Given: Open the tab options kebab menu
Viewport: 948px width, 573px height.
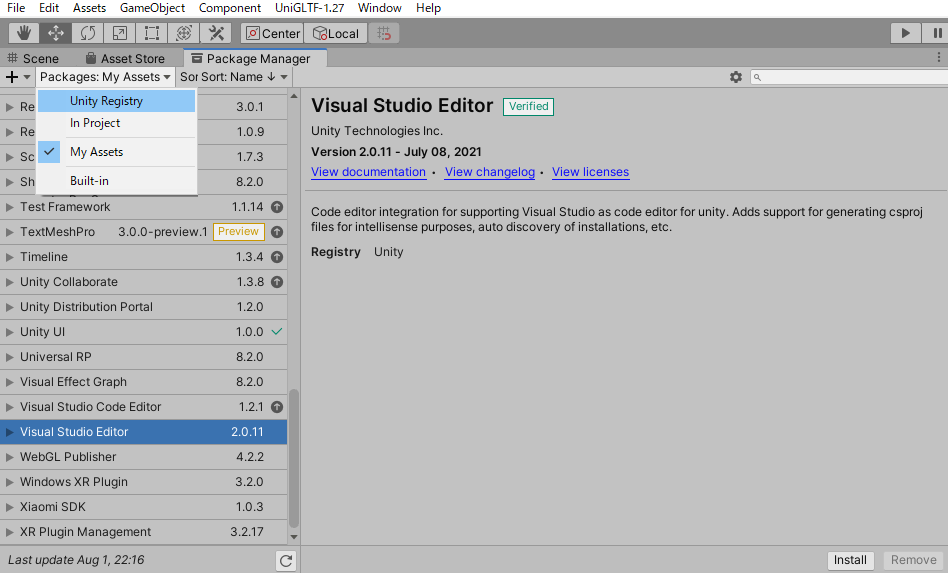Looking at the screenshot, I should 938,57.
